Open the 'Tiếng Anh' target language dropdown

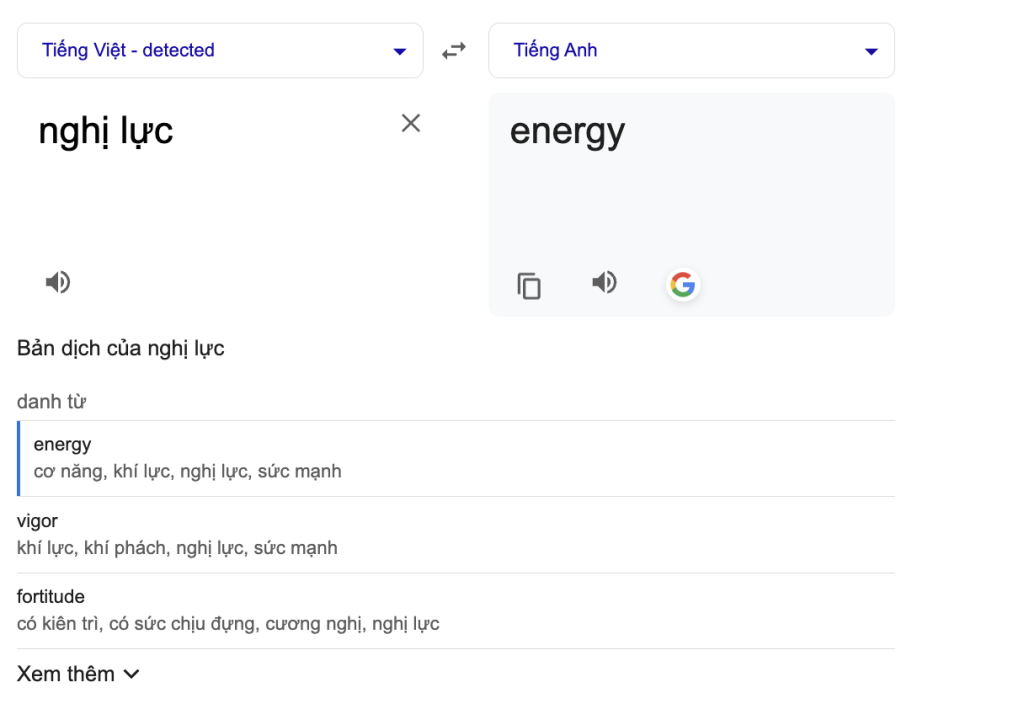click(x=690, y=50)
